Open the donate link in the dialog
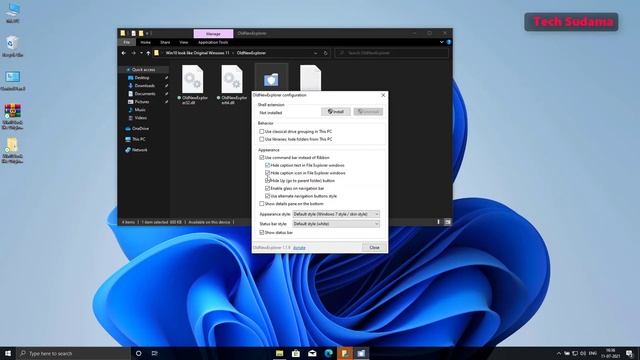640x360 pixels. point(299,248)
